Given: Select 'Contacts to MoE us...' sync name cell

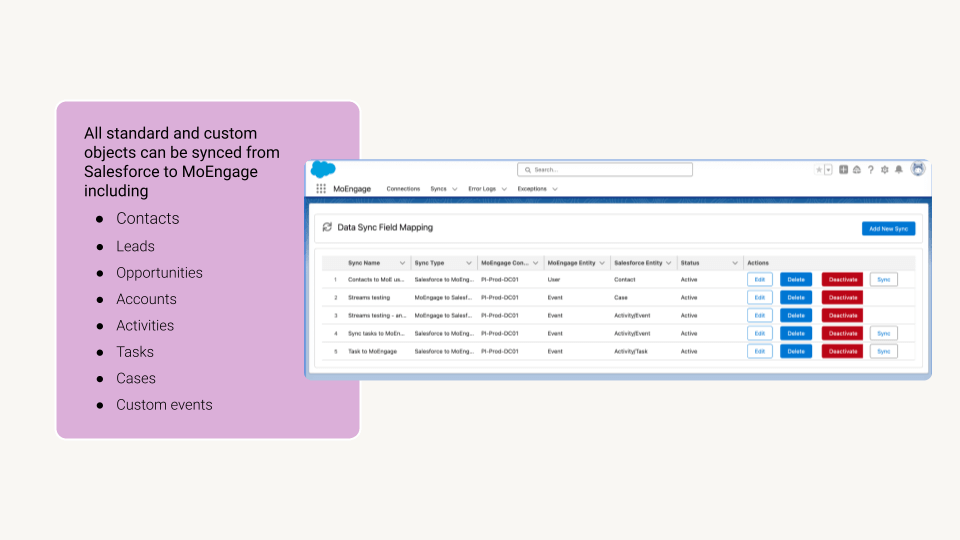Looking at the screenshot, I should (x=376, y=279).
